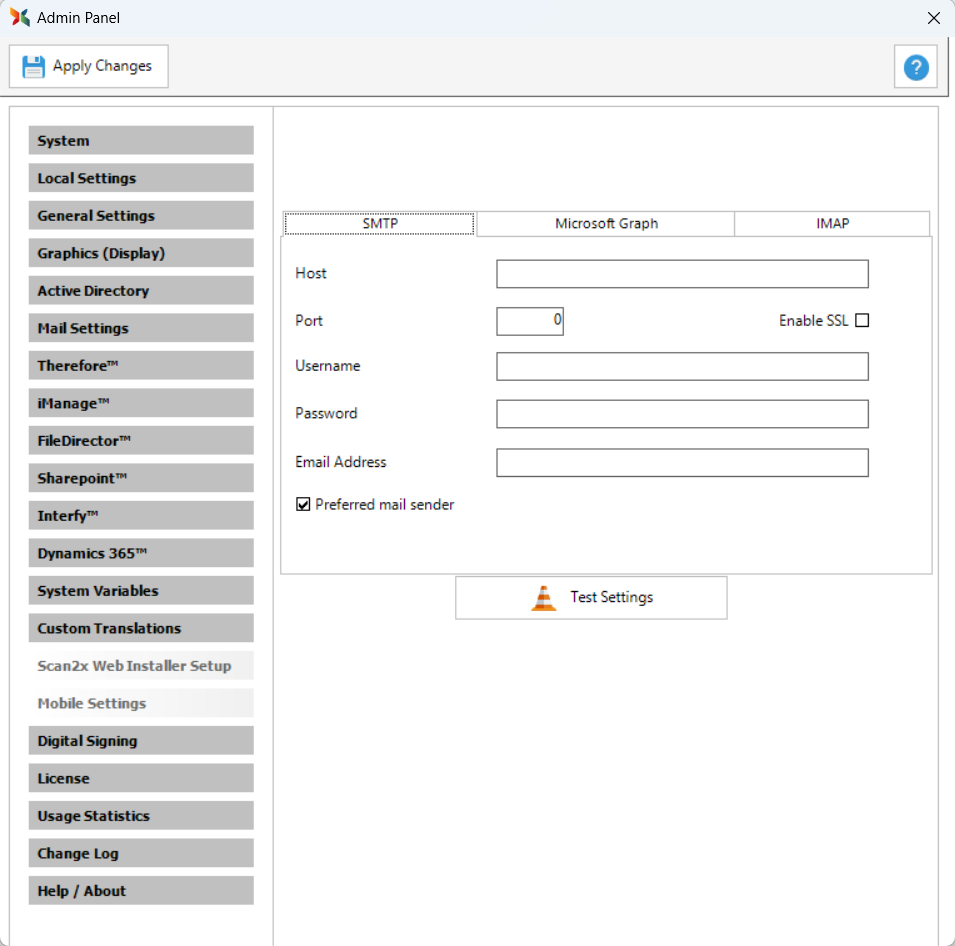Click the traffic cone Test Settings icon

(x=544, y=598)
